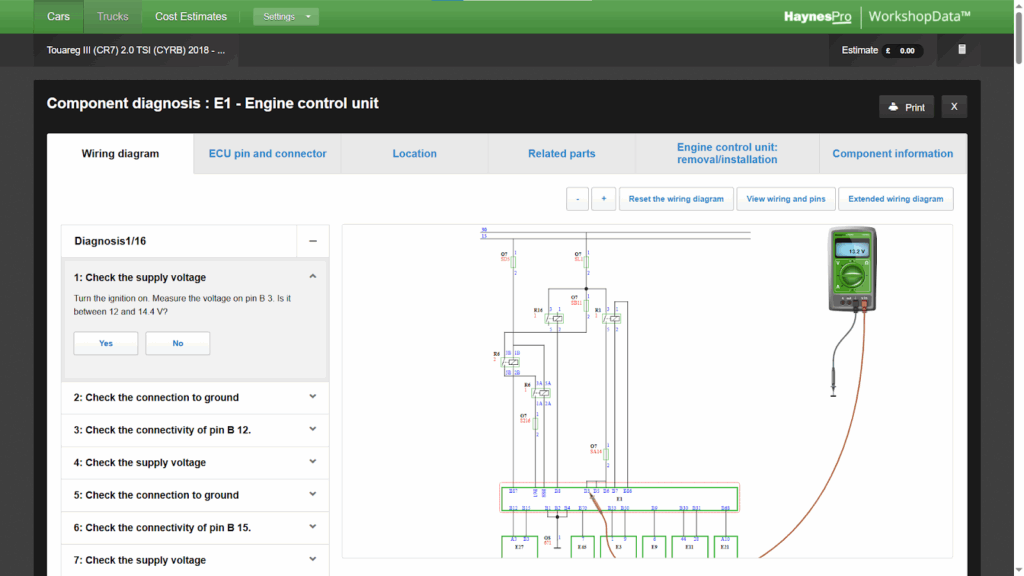Zoom in the wiring diagram with plus icon
Screen dimensions: 1024x576
[603, 198]
